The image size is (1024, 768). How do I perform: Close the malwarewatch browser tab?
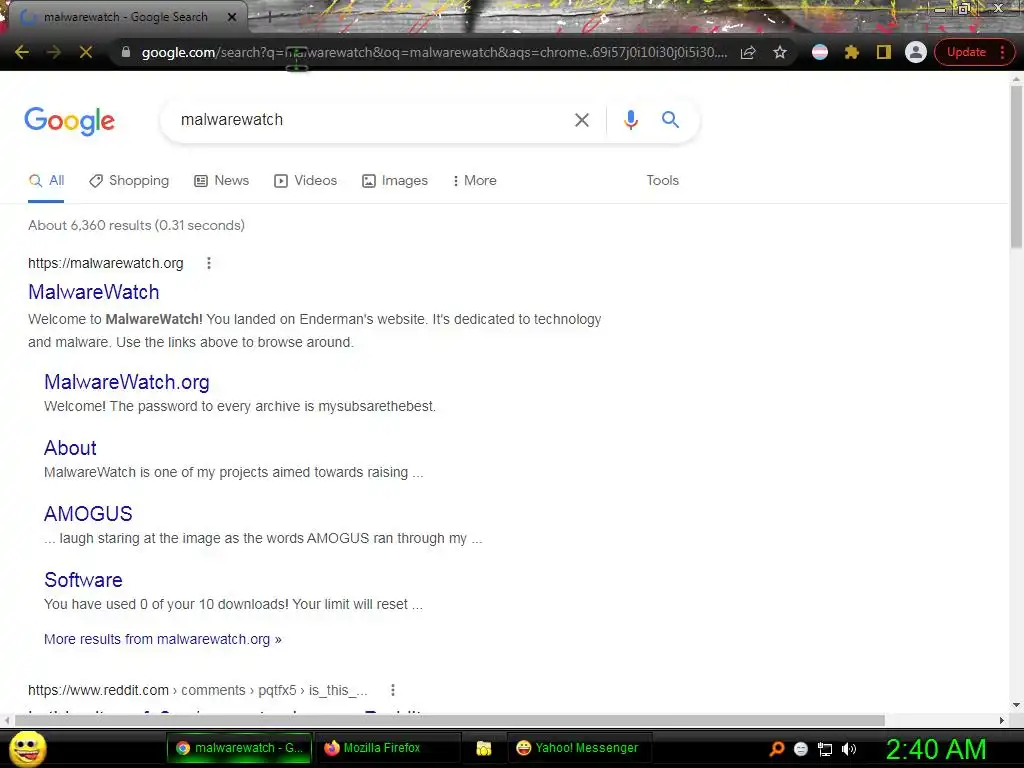(x=232, y=17)
